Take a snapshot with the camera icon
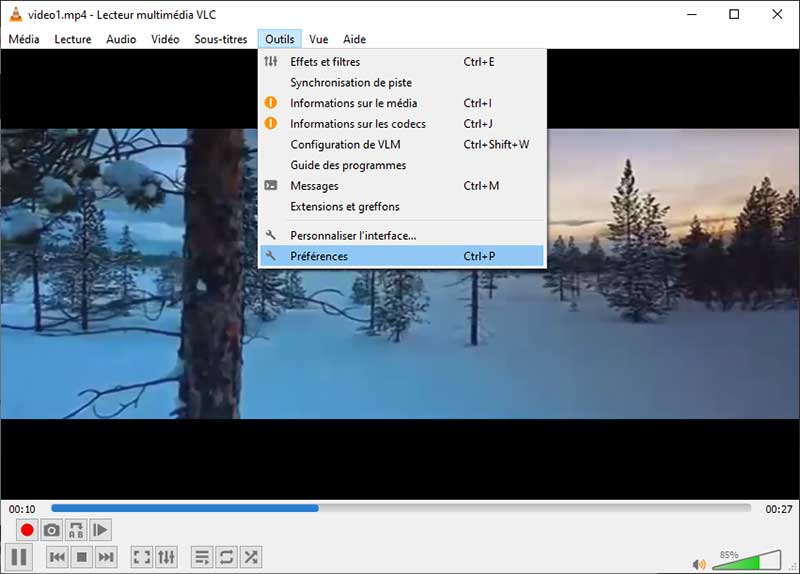 tap(52, 530)
